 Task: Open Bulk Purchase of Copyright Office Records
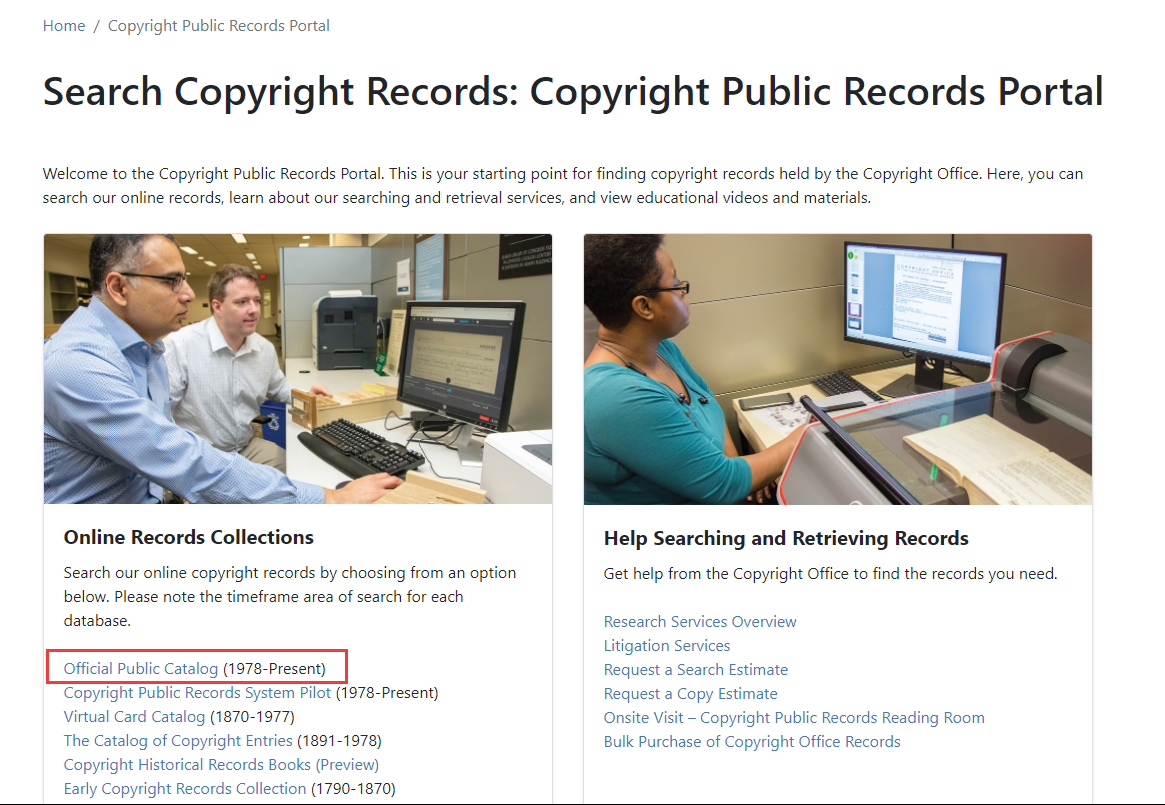point(752,741)
